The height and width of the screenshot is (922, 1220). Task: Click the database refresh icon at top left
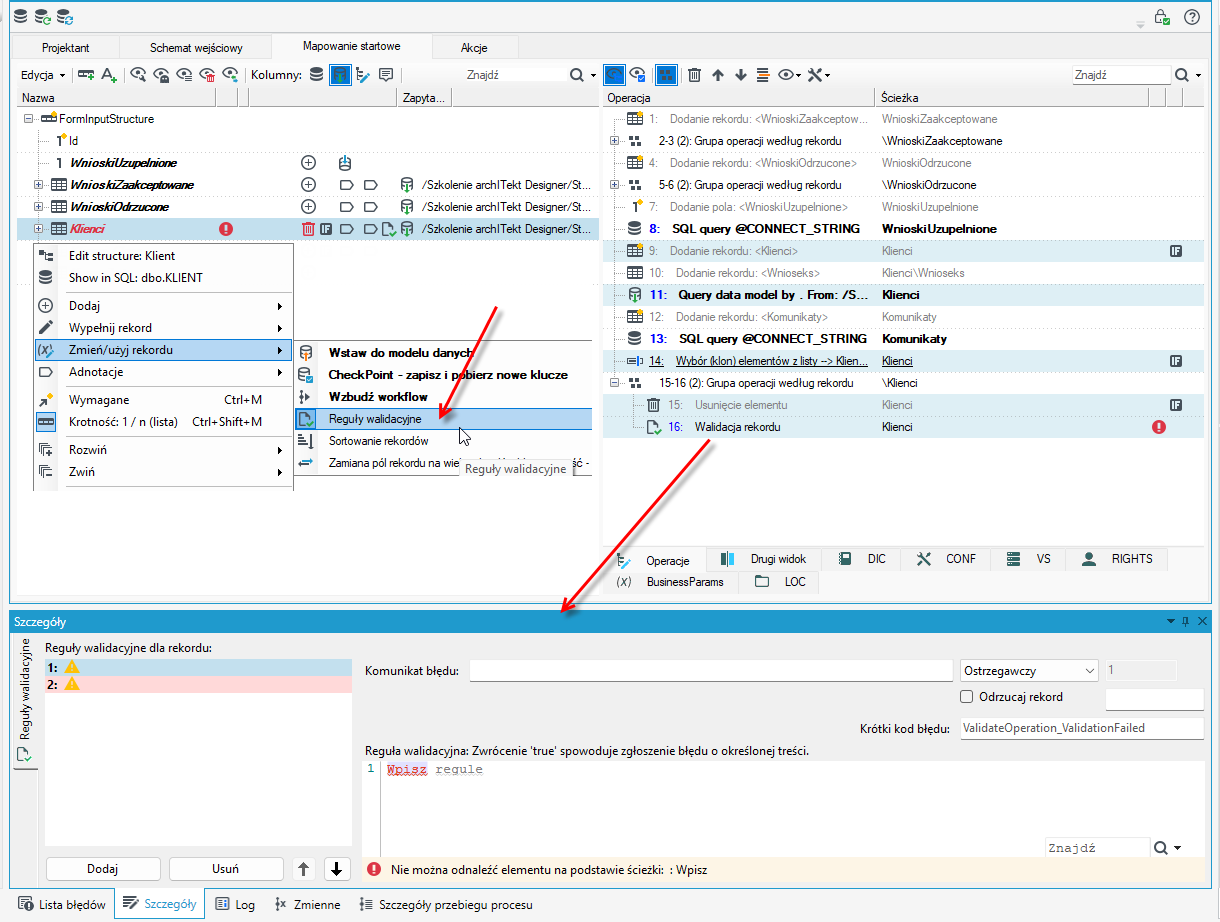(x=43, y=17)
